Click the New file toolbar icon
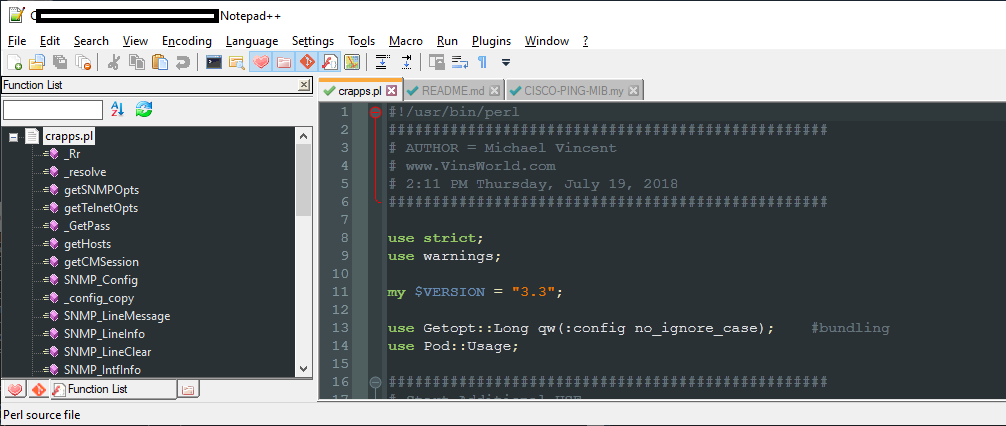The image size is (1006, 426). coord(14,62)
